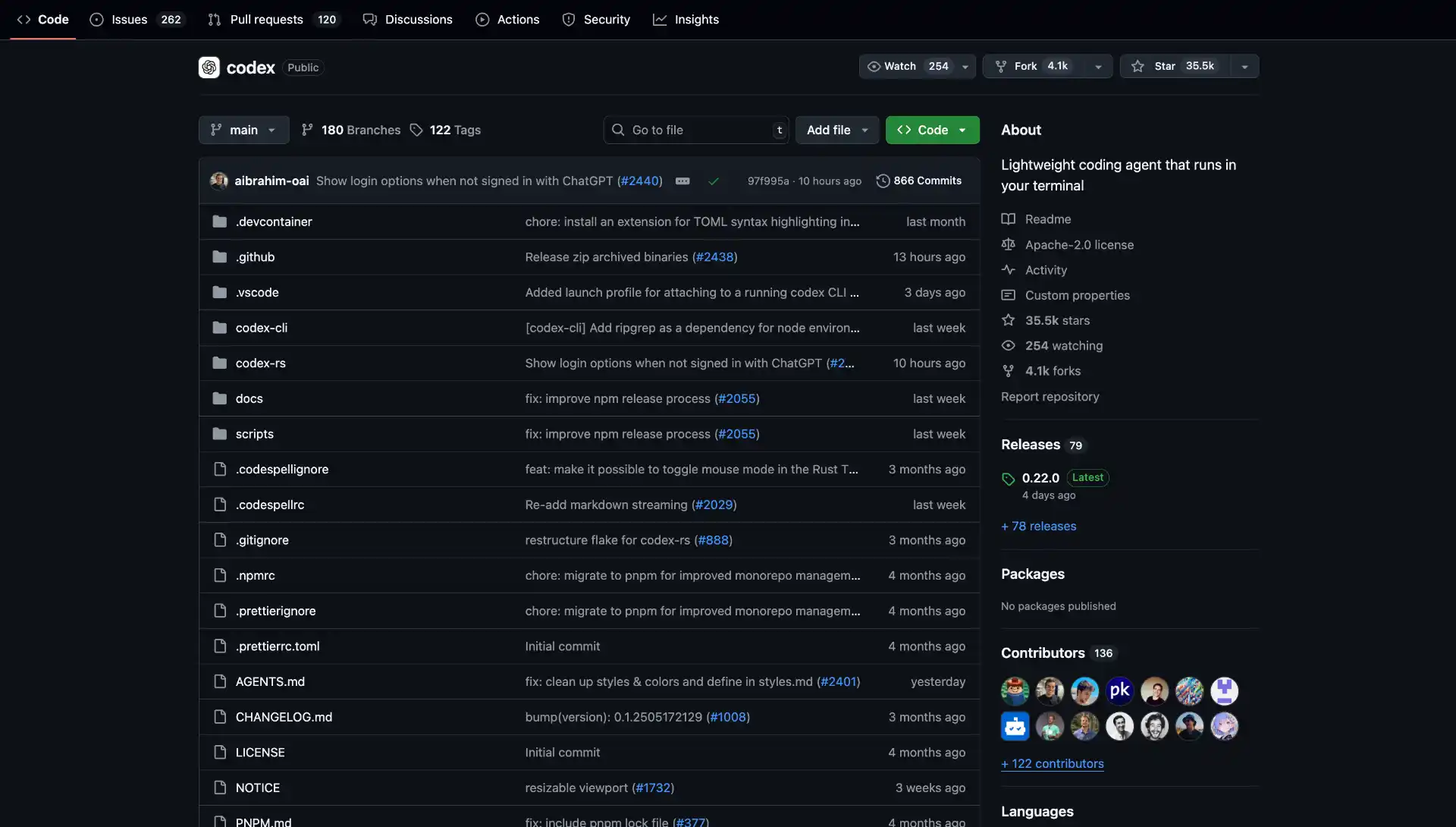Viewport: 1456px width, 827px height.
Task: Open the scripts folder
Action: point(254,434)
